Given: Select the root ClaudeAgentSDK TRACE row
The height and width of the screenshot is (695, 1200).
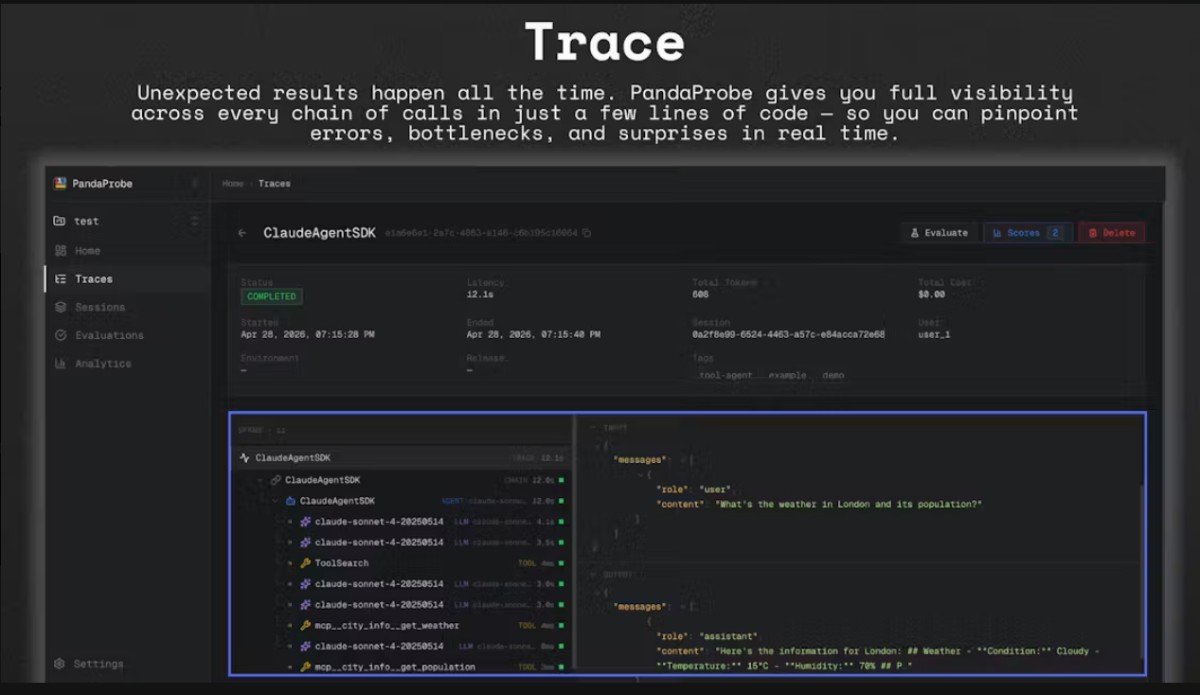Looking at the screenshot, I should [402, 458].
